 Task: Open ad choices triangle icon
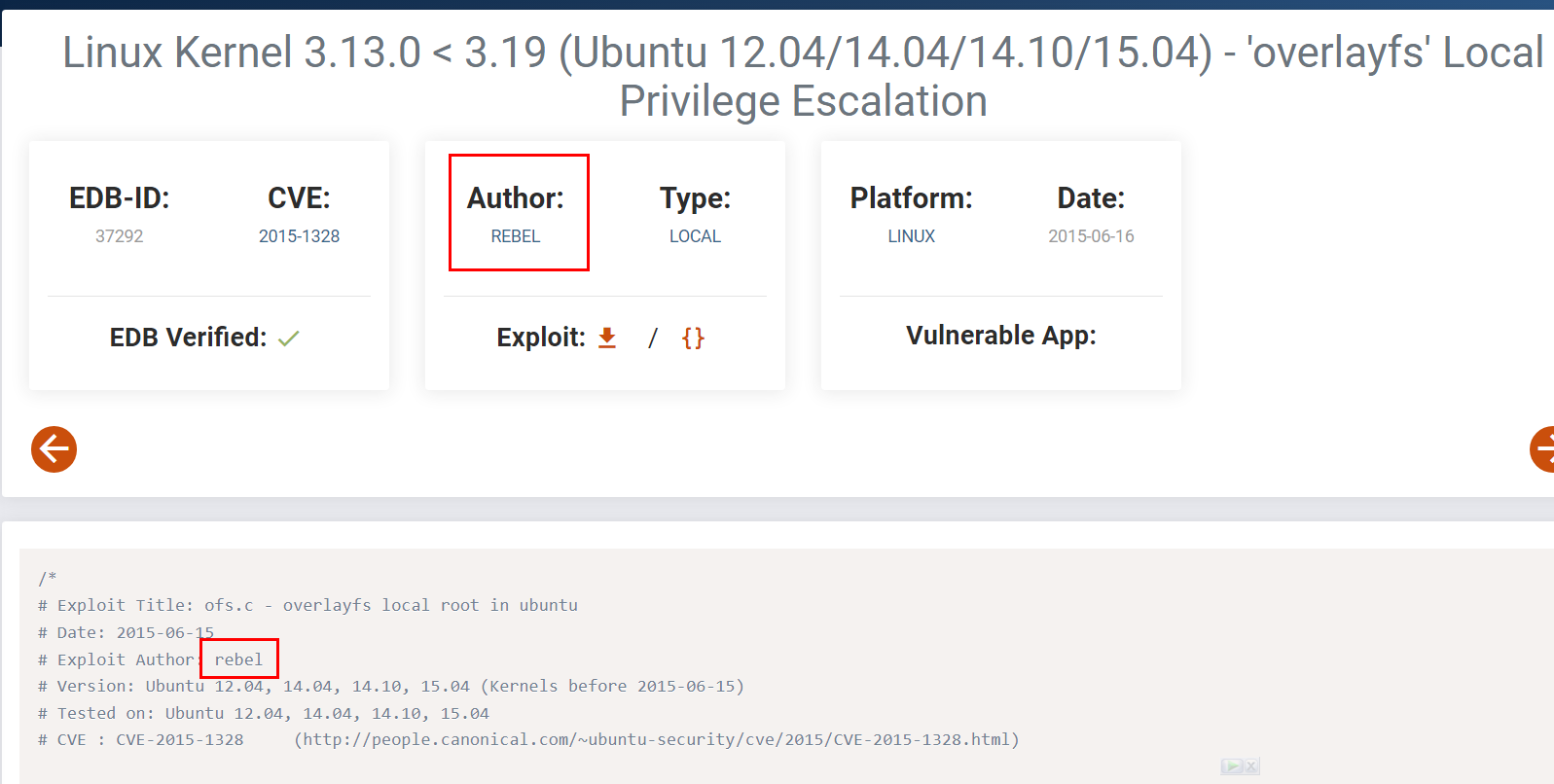(x=1232, y=766)
